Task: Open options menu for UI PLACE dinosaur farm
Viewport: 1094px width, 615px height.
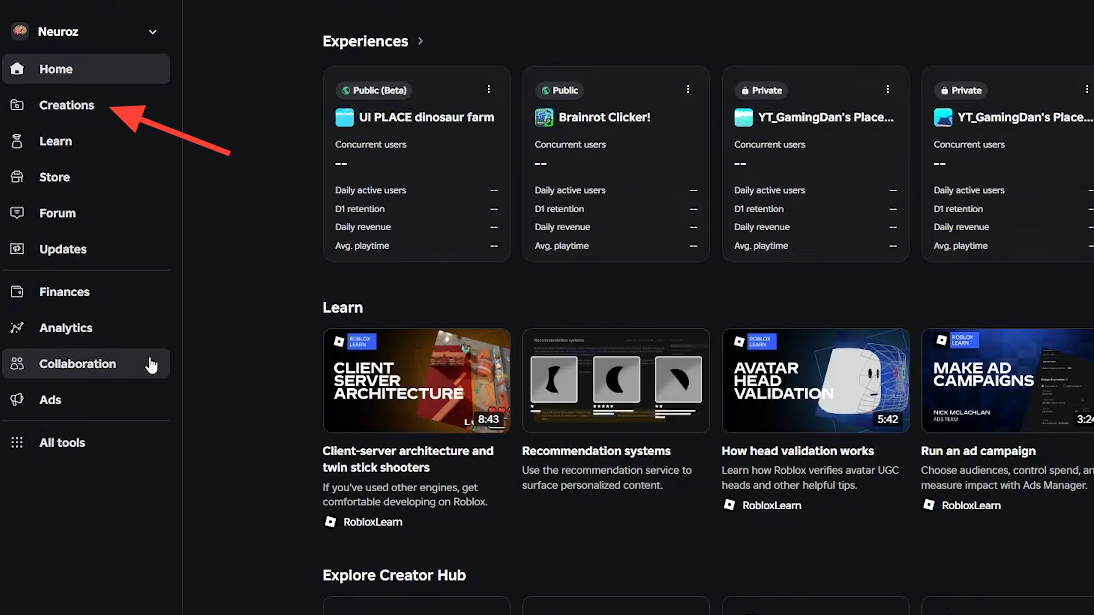Action: [x=488, y=89]
